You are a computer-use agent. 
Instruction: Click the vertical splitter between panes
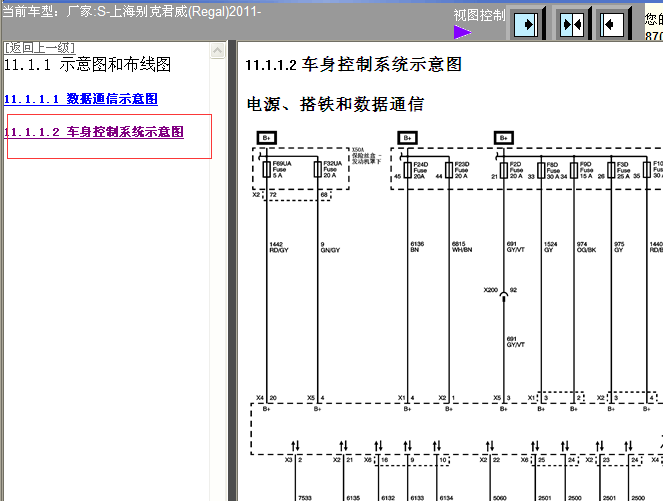coord(232,271)
